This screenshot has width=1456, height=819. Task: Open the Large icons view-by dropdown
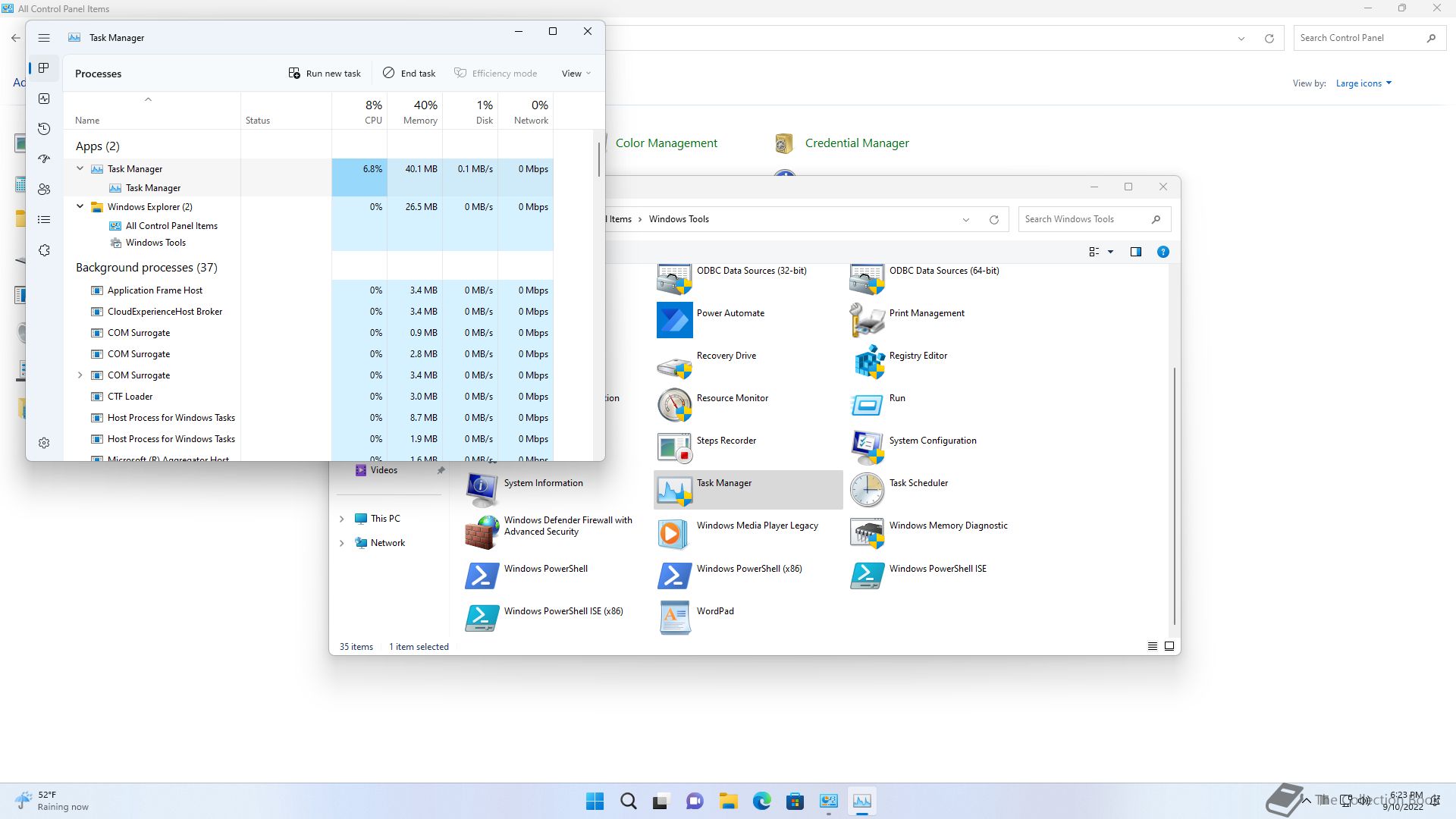point(1363,83)
